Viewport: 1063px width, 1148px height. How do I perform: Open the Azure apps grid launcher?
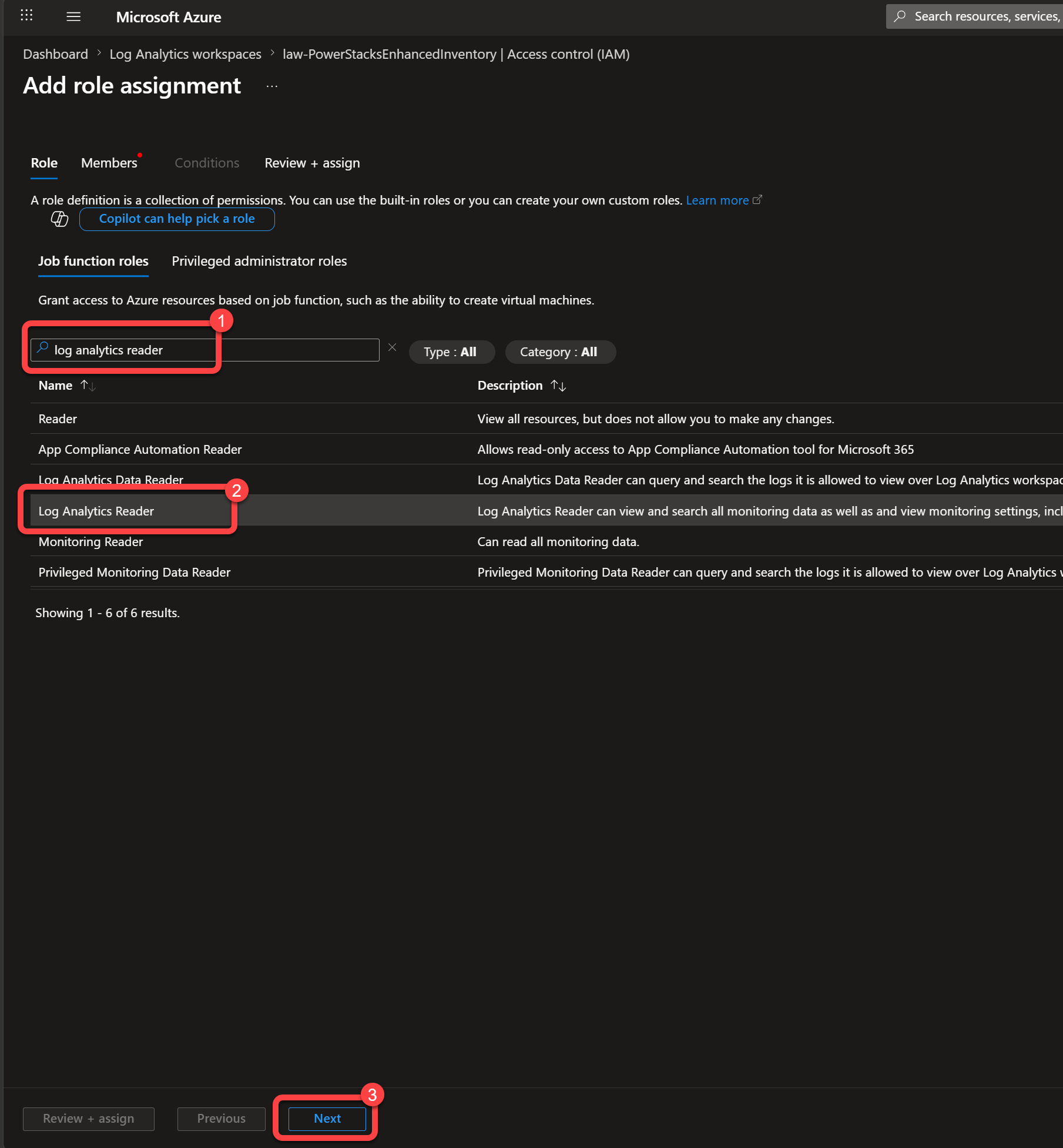(26, 16)
